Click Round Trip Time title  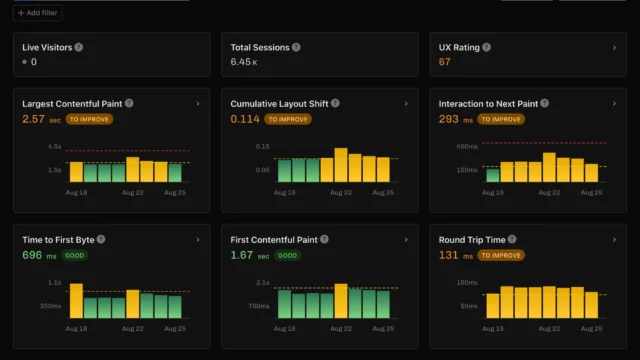tap(472, 240)
